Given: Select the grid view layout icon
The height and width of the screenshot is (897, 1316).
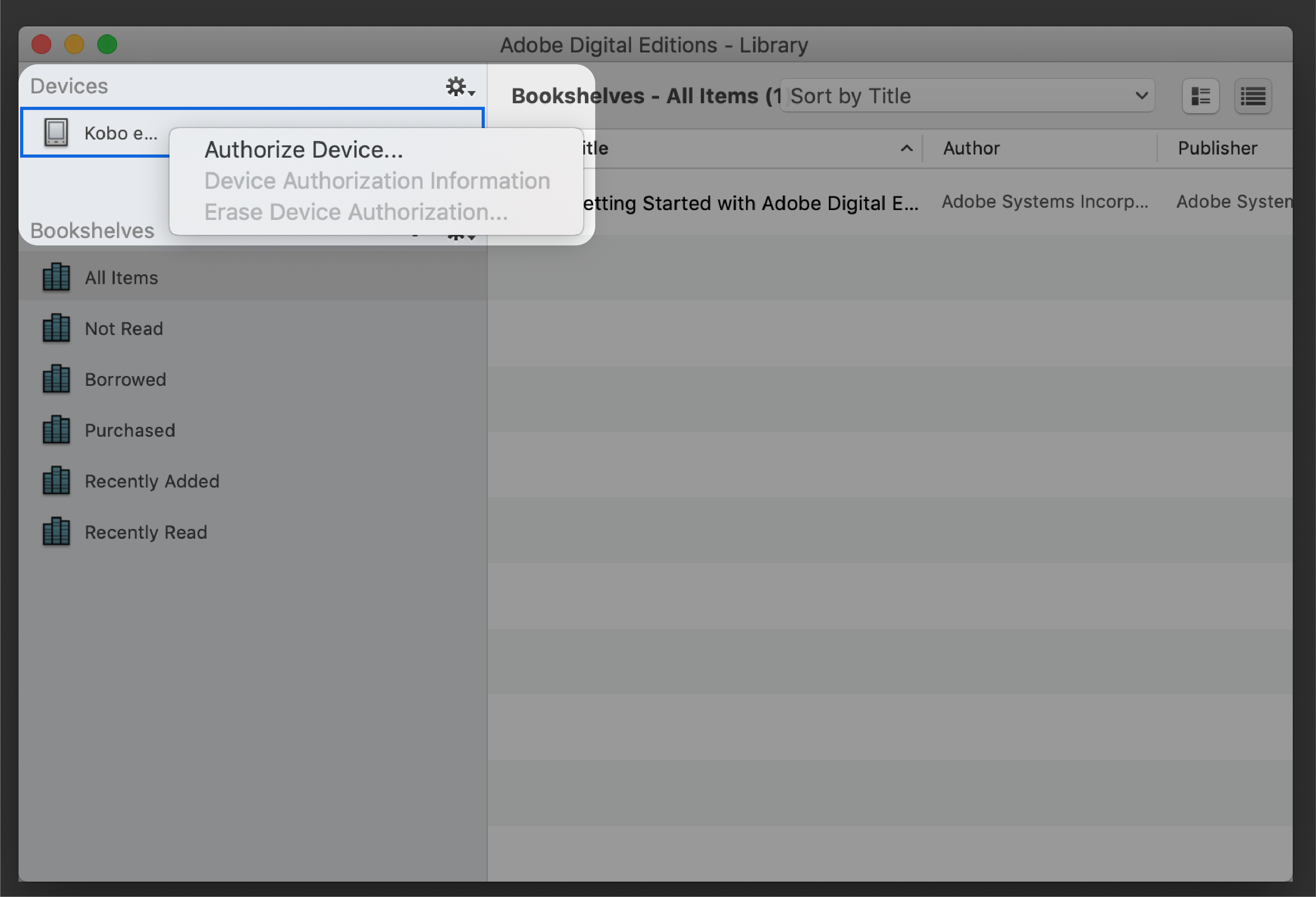Looking at the screenshot, I should [x=1201, y=96].
